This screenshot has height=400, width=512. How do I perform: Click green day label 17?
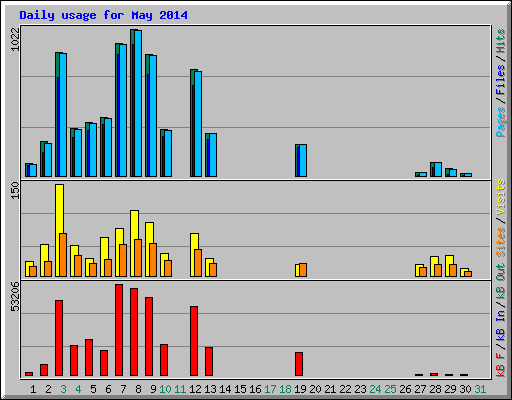tap(270, 389)
